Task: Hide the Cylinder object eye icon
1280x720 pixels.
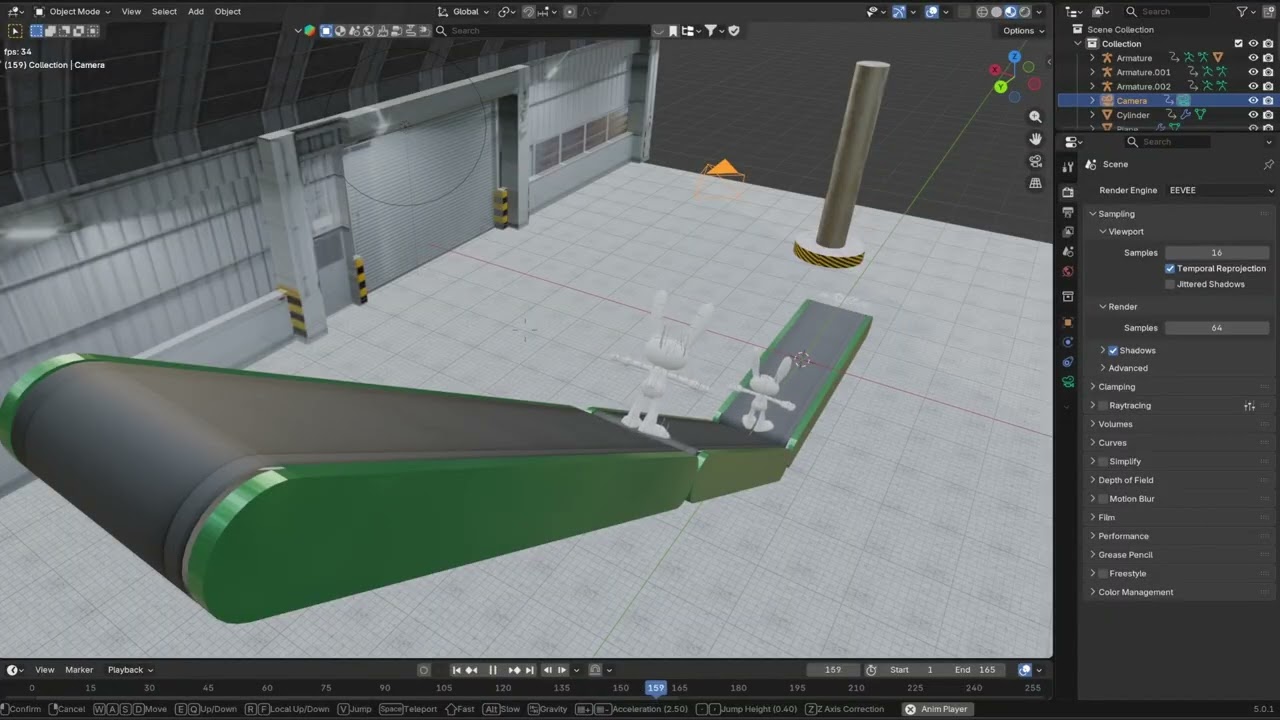Action: point(1253,115)
